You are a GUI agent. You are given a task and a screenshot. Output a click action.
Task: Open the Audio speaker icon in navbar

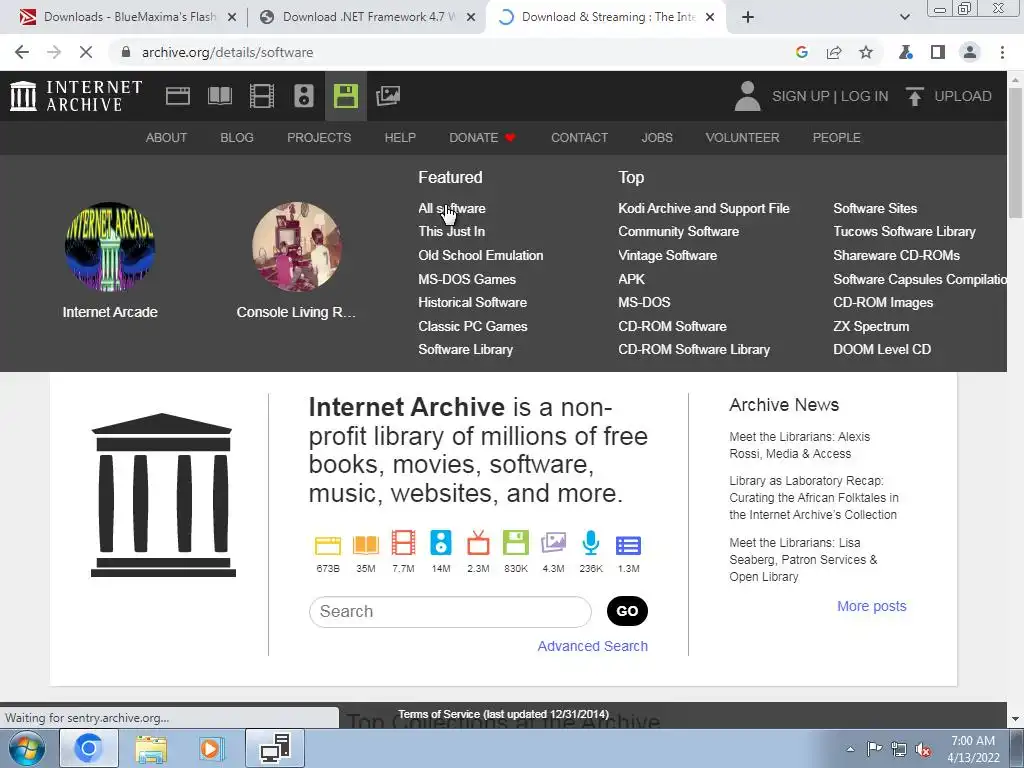(x=304, y=96)
